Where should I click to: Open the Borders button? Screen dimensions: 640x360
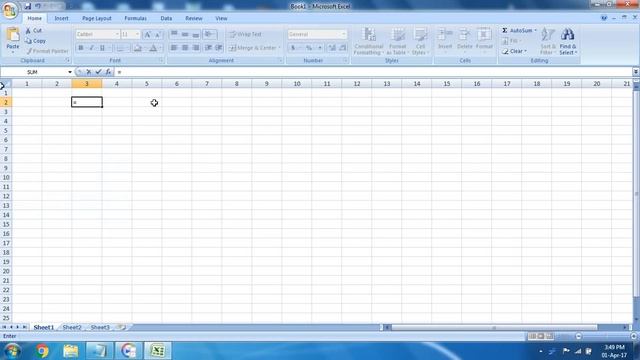(x=120, y=48)
